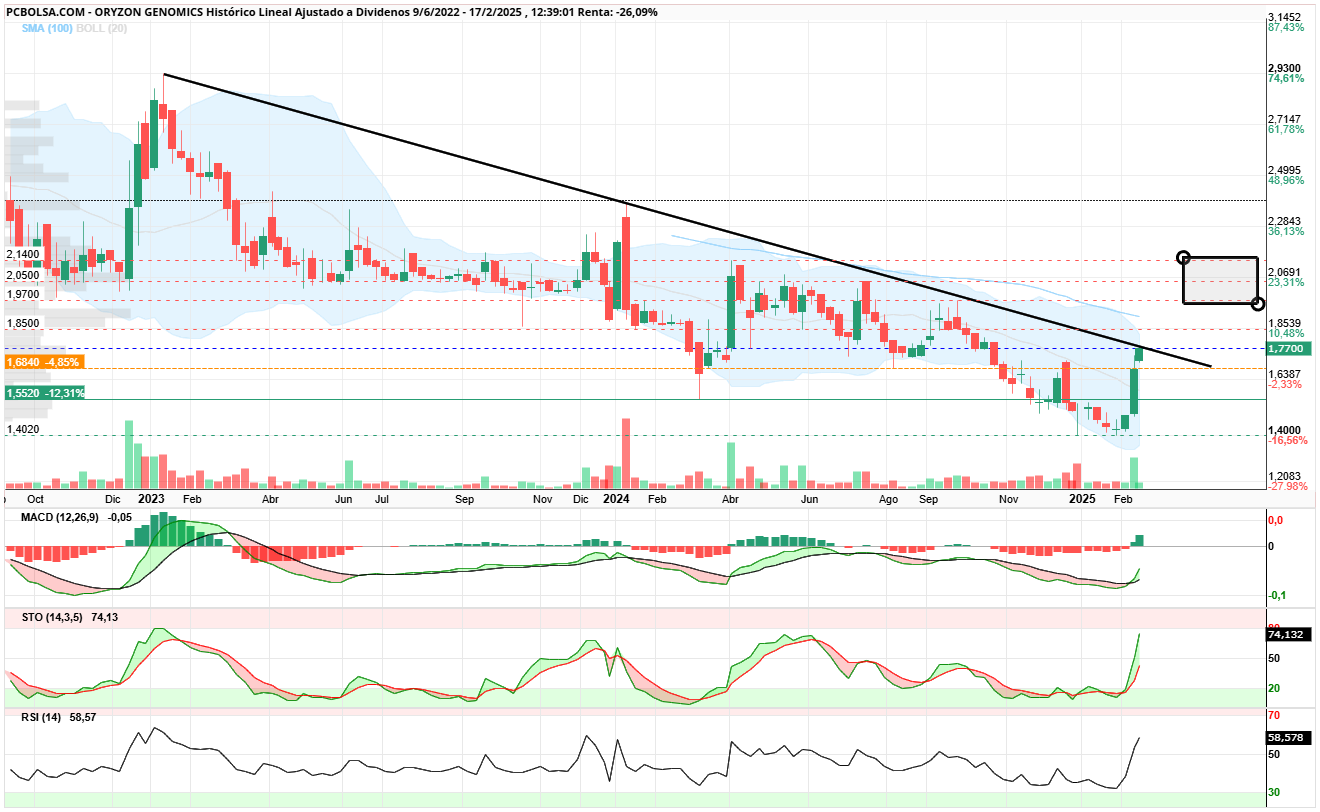Click the 74,132 stochastic value badge
Image resolution: width=1320 pixels, height=812 pixels.
1287,634
